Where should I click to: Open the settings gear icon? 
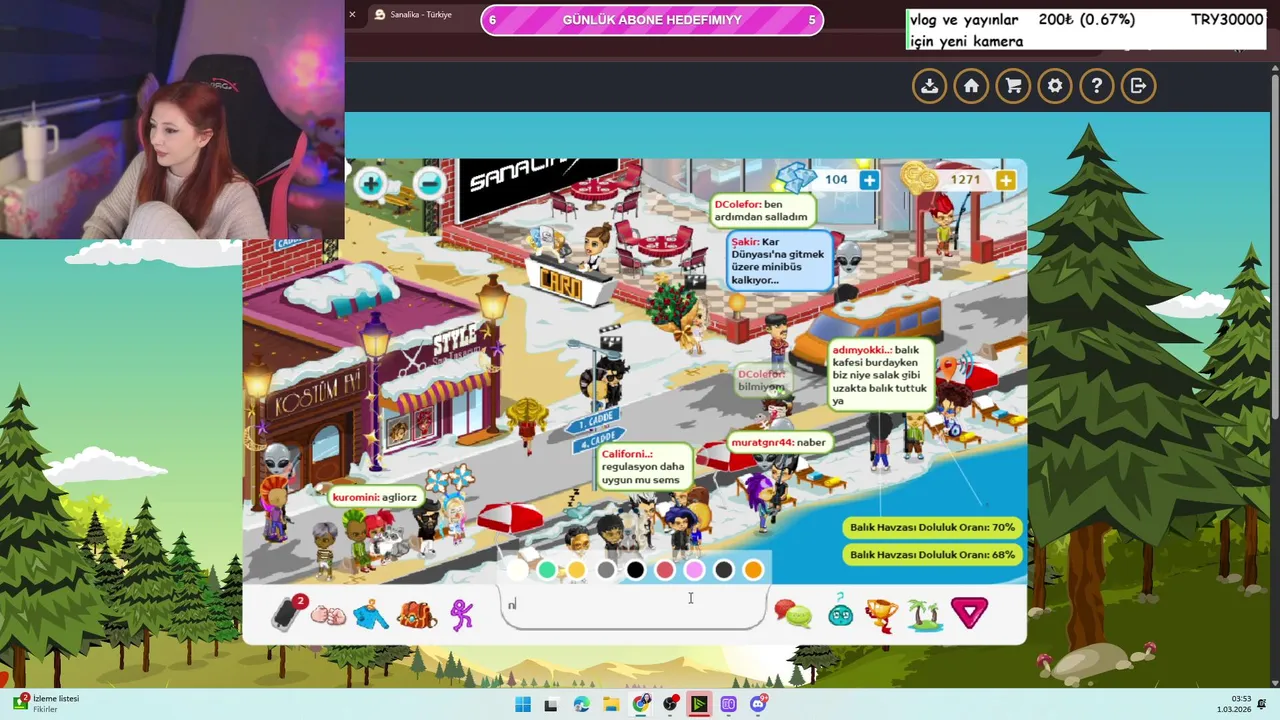click(1055, 86)
